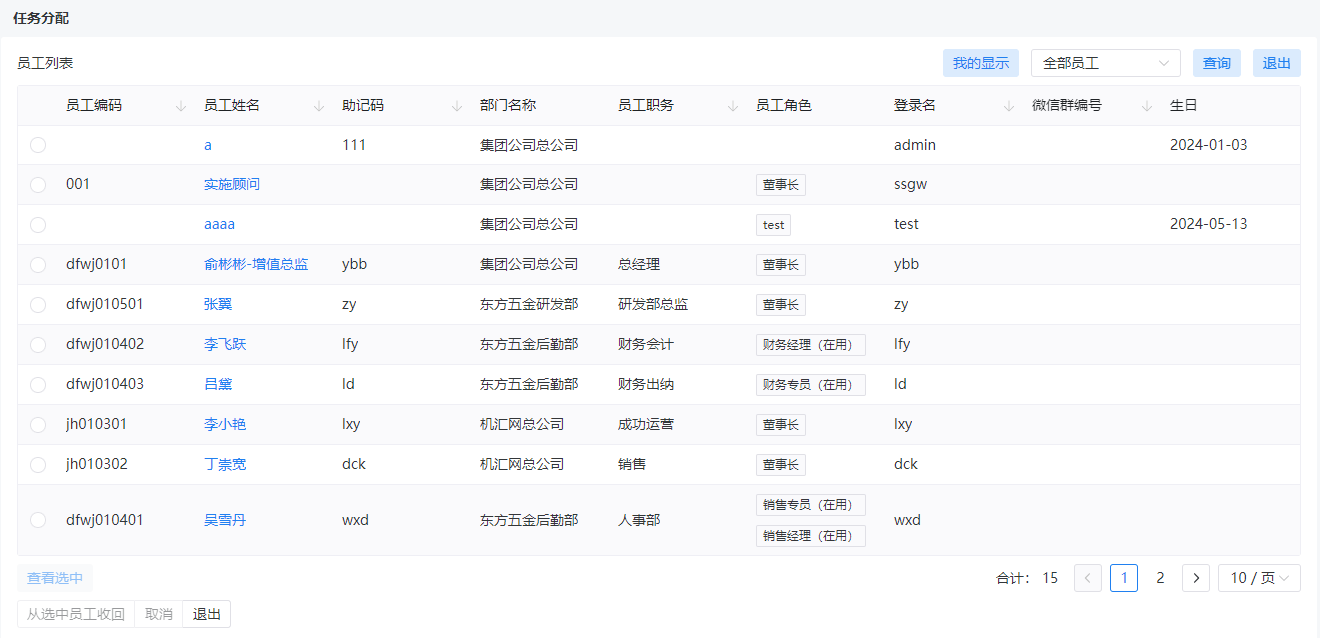Click the 销售经理（在用） role tag

[x=811, y=536]
